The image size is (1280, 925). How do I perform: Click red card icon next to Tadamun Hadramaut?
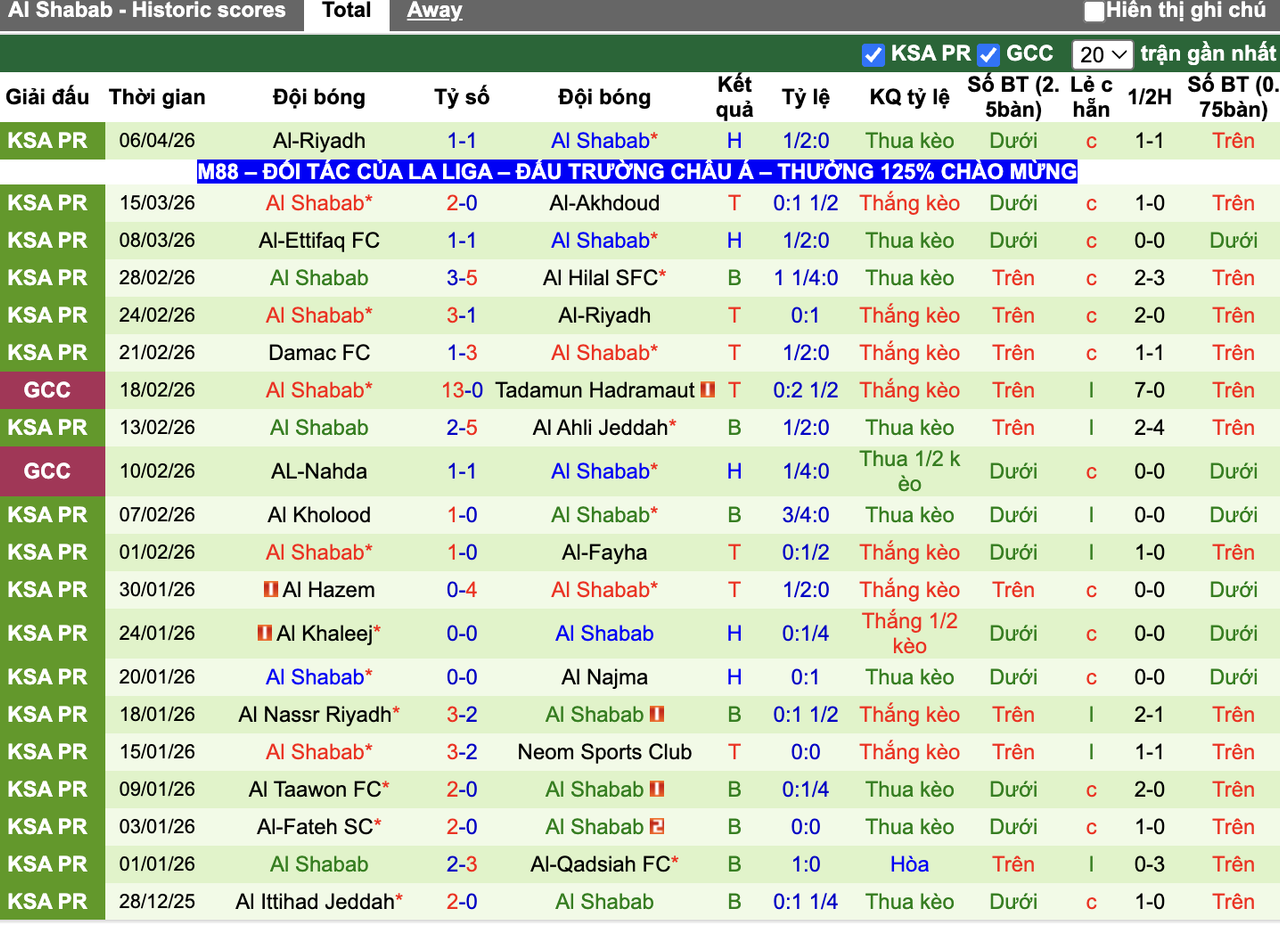[x=708, y=390]
